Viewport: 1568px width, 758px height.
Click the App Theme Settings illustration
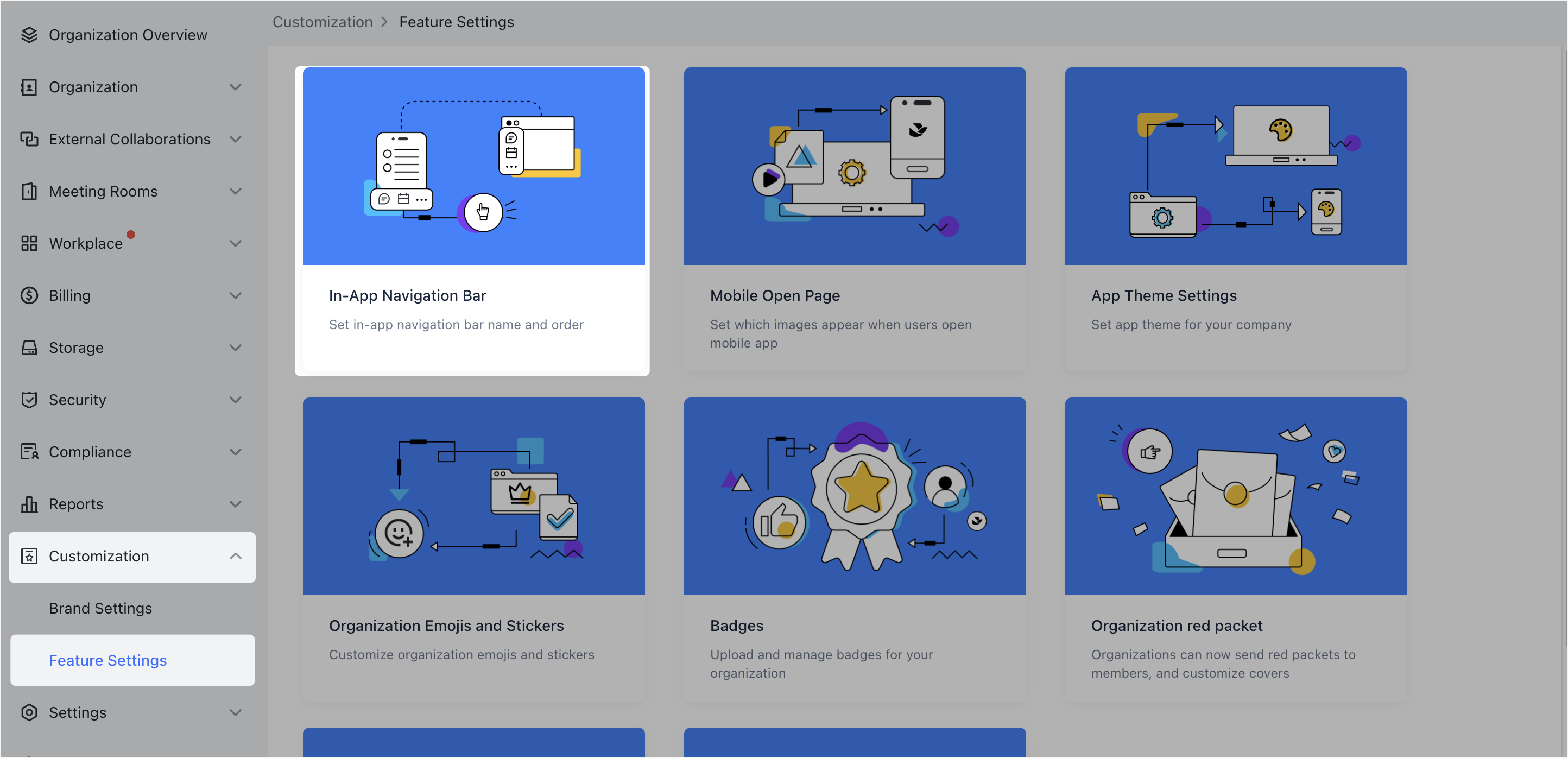click(x=1236, y=166)
